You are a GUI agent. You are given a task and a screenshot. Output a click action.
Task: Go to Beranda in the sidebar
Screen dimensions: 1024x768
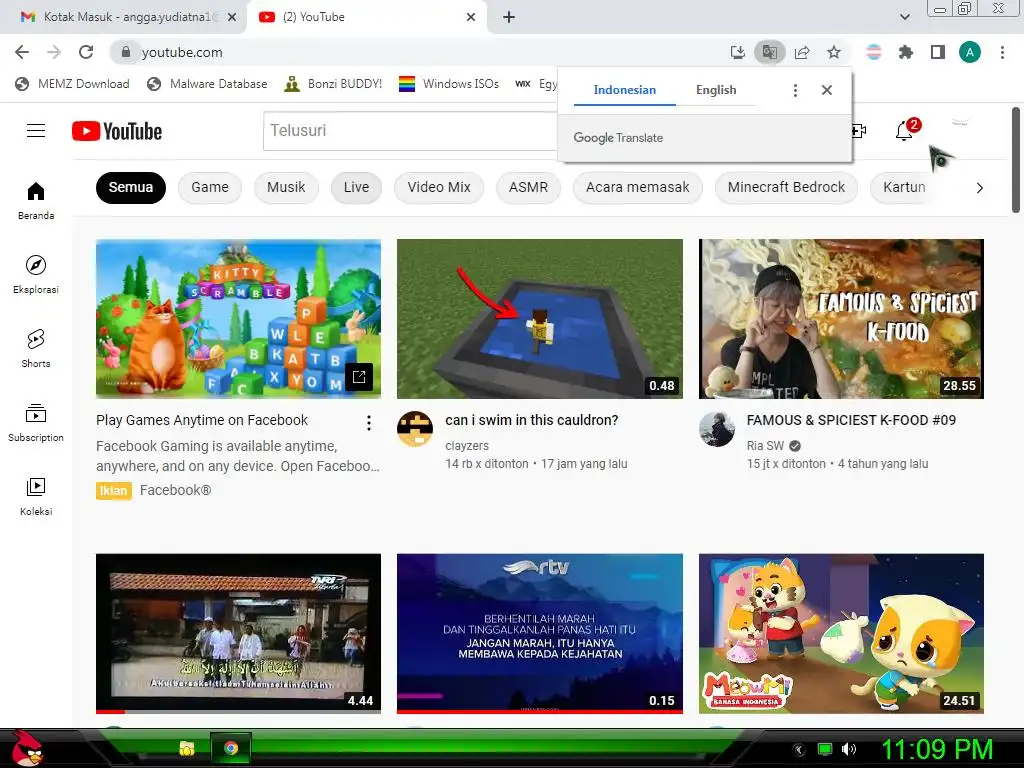tap(36, 200)
